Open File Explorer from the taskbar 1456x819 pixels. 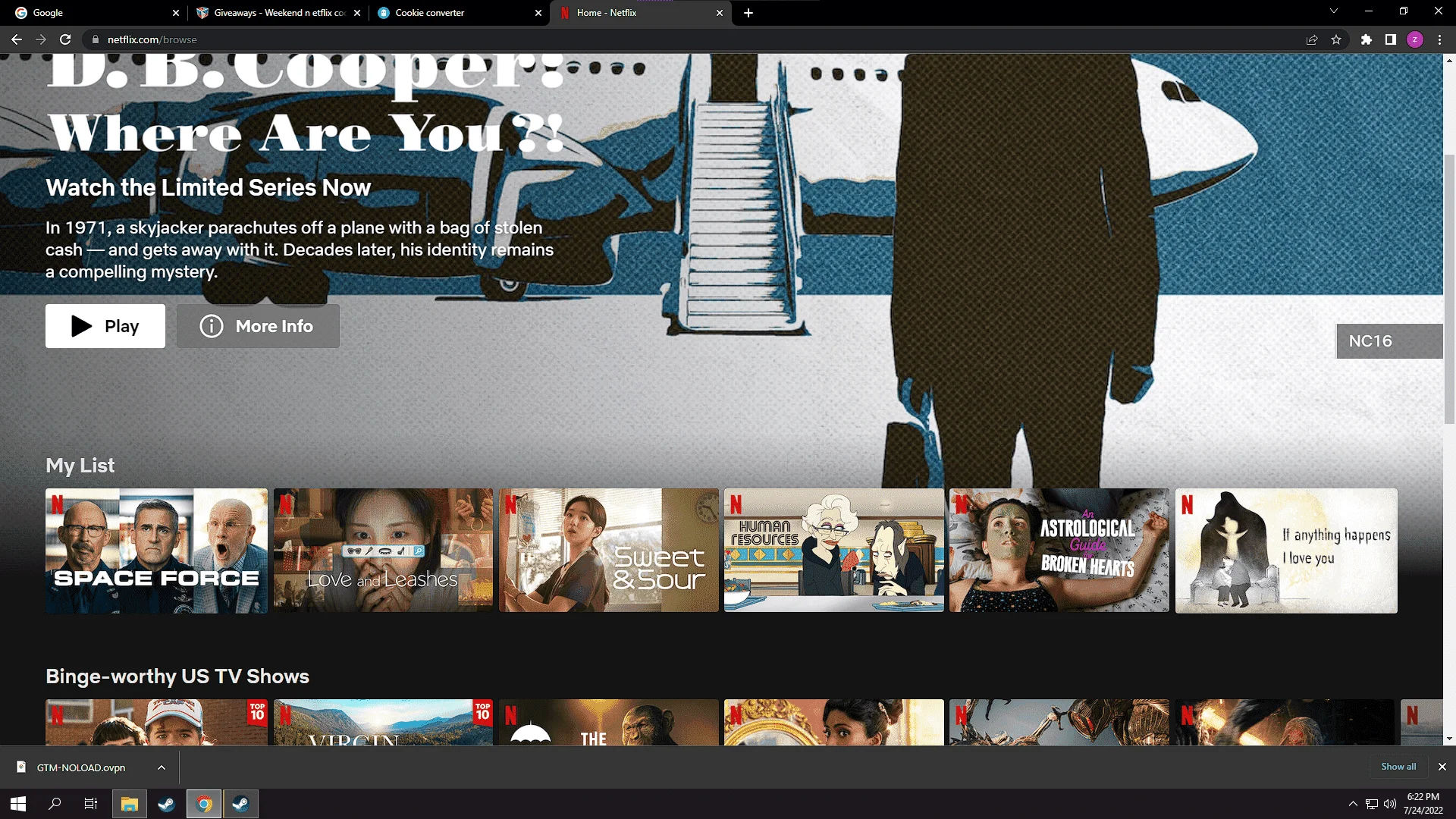pos(130,804)
